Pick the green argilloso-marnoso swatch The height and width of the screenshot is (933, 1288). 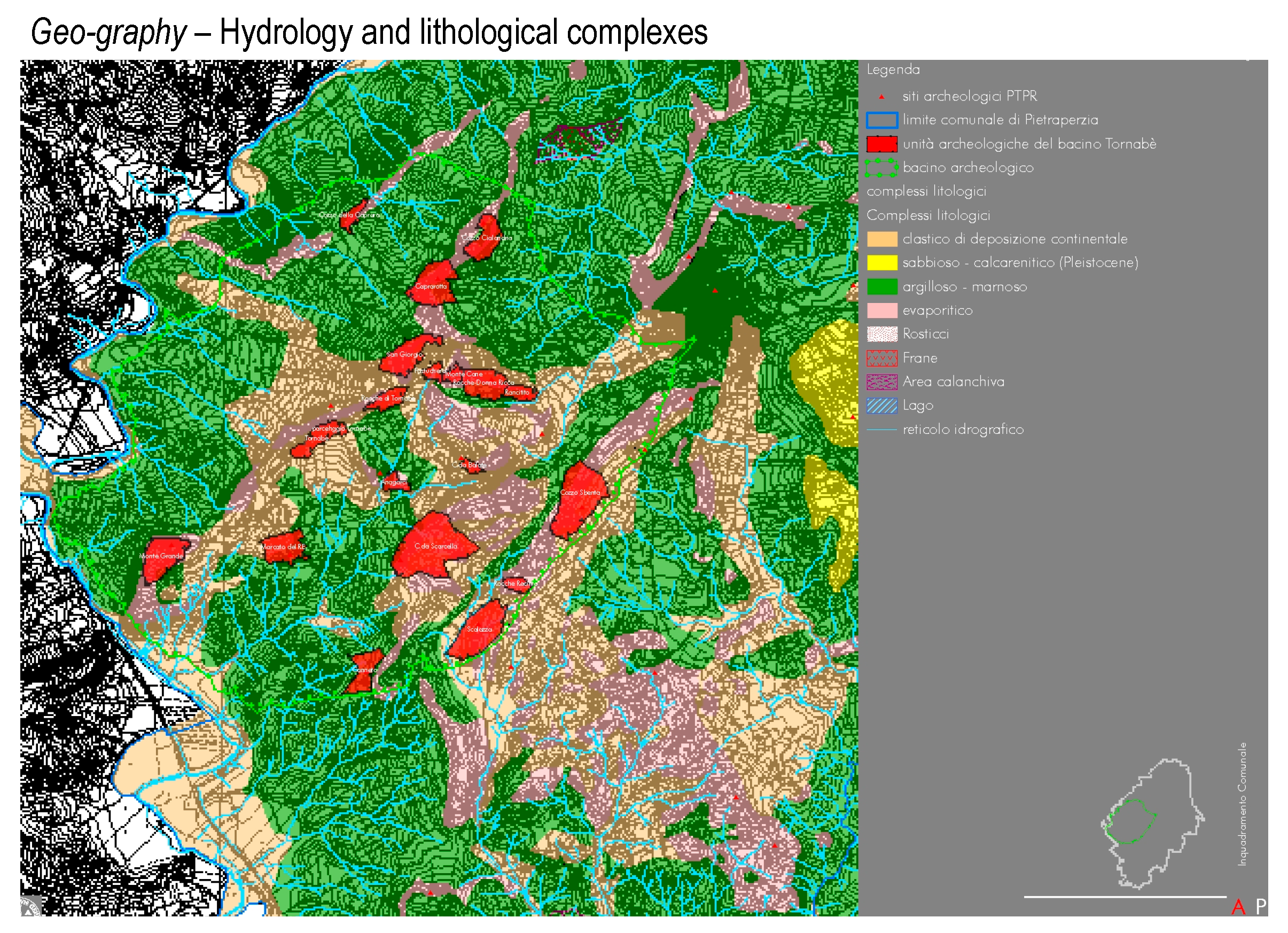881,287
